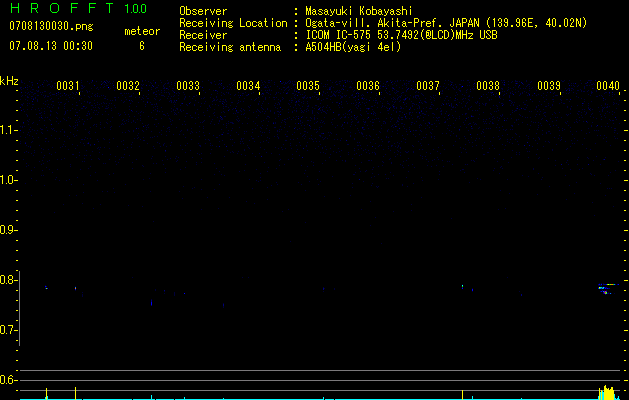Click the 0039 time axis marker

pyautogui.click(x=549, y=86)
